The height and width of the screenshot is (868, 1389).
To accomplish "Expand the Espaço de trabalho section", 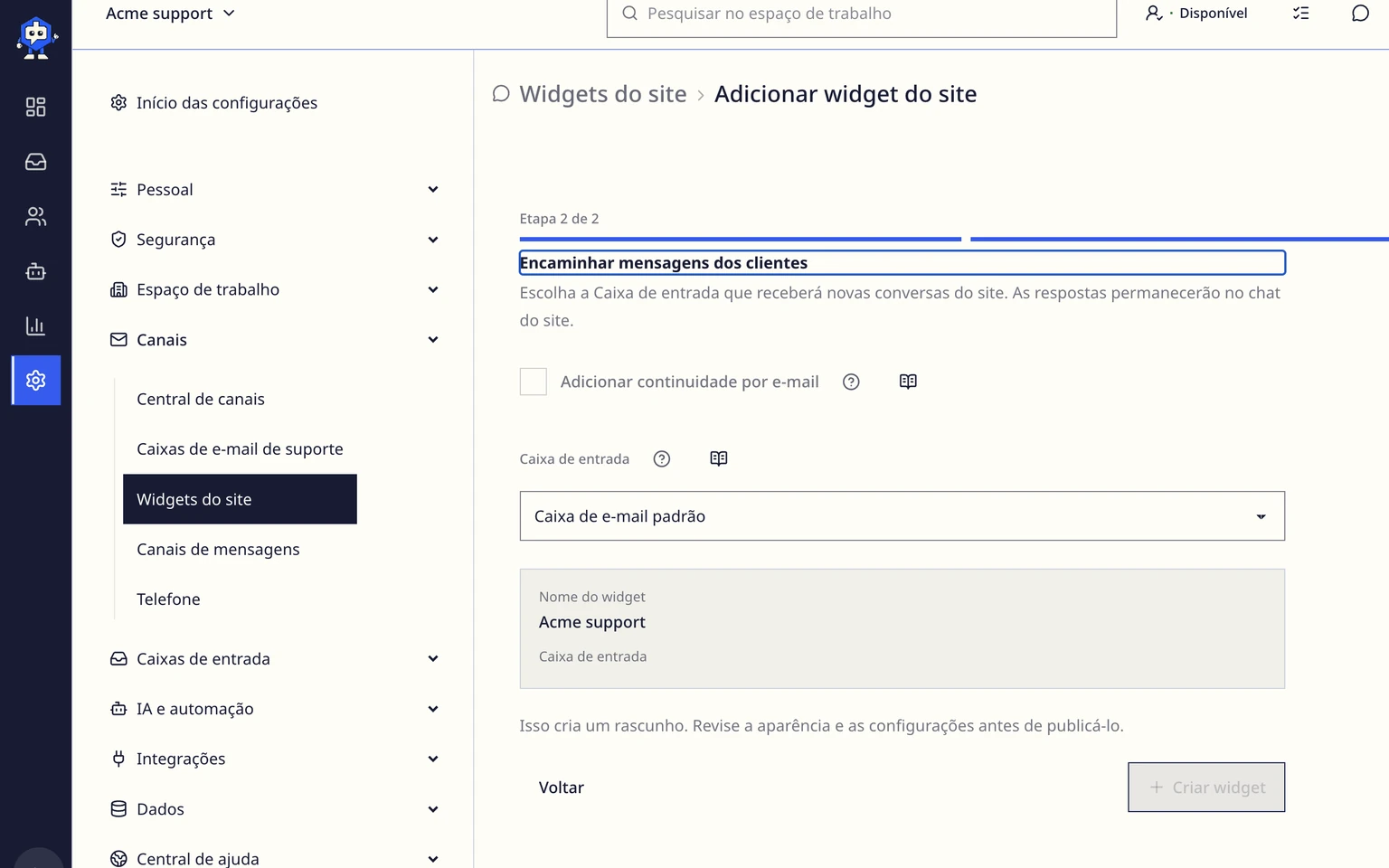I will (274, 289).
